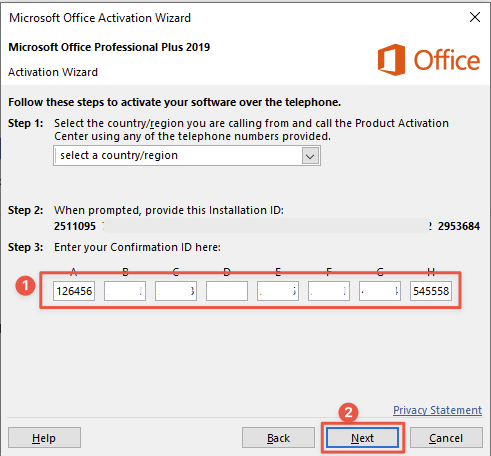Image resolution: width=491 pixels, height=456 pixels.
Task: Cancel the activation wizard
Action: (446, 438)
